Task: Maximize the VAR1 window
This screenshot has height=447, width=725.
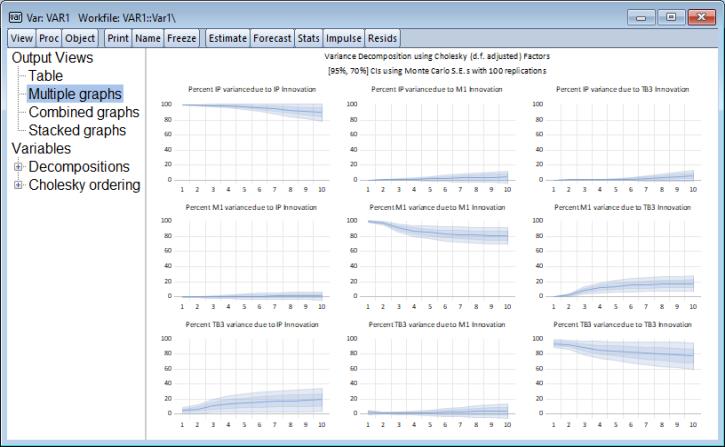Action: tap(671, 16)
